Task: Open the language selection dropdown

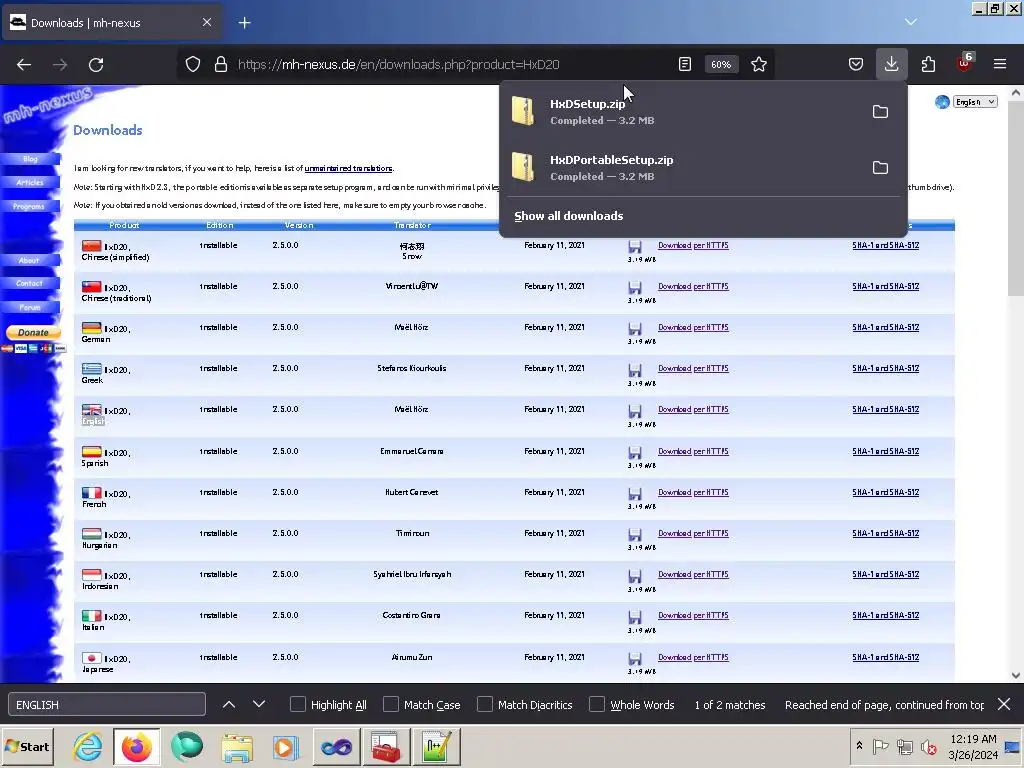Action: point(974,102)
